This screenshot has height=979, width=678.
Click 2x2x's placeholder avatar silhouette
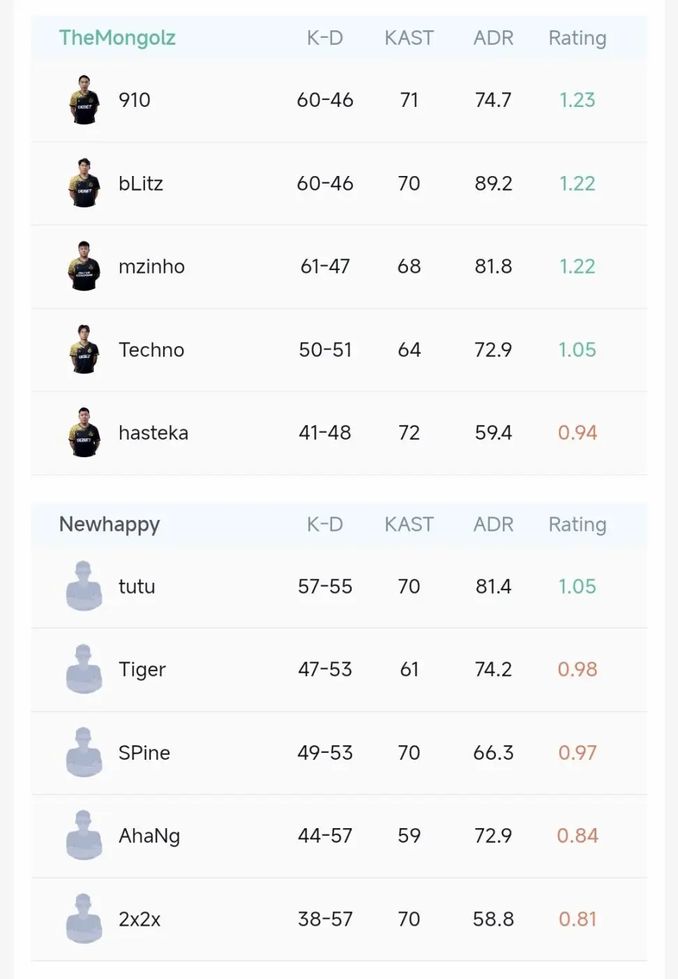pyautogui.click(x=85, y=918)
